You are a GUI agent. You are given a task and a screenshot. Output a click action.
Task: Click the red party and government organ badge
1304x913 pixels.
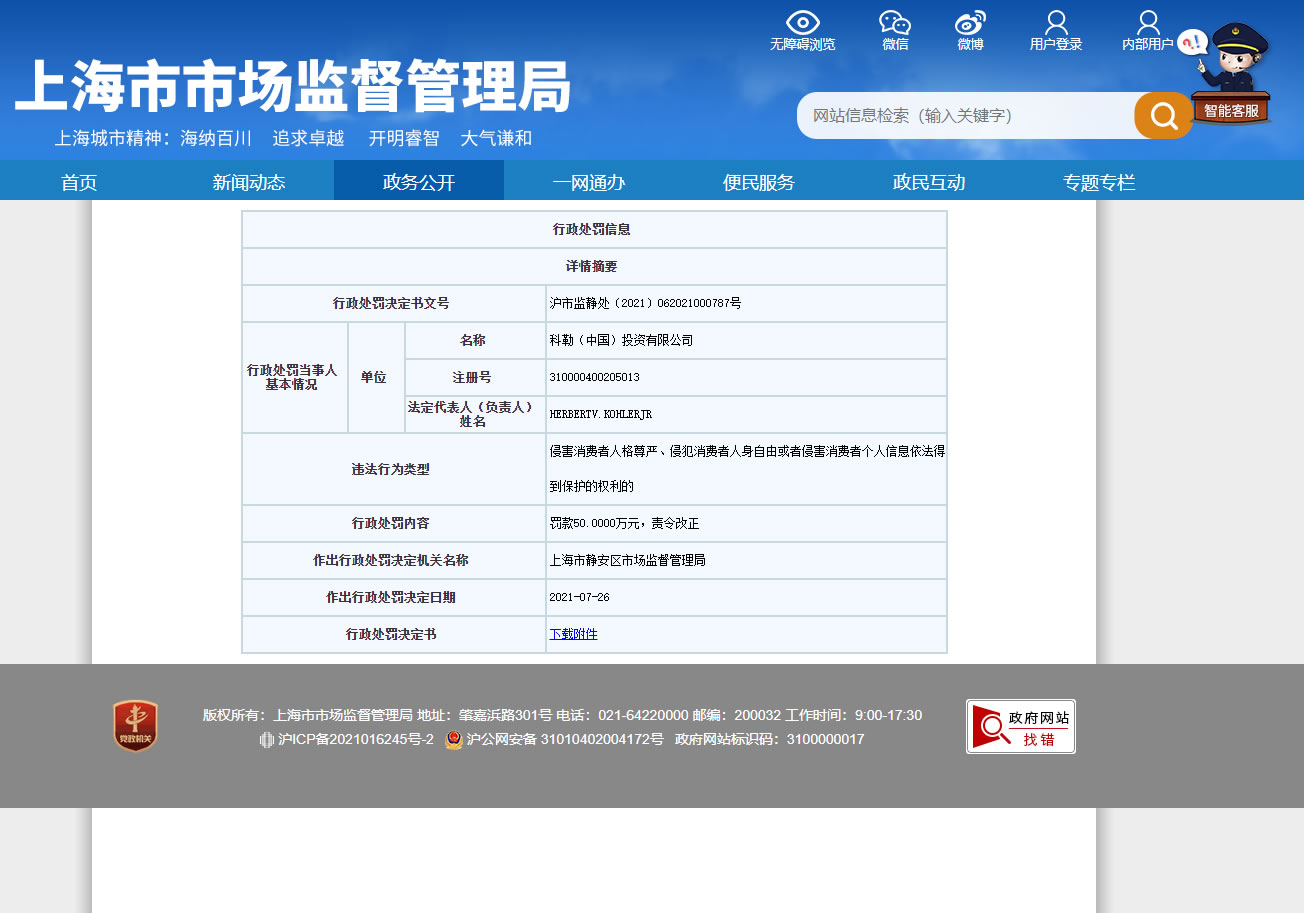[135, 726]
